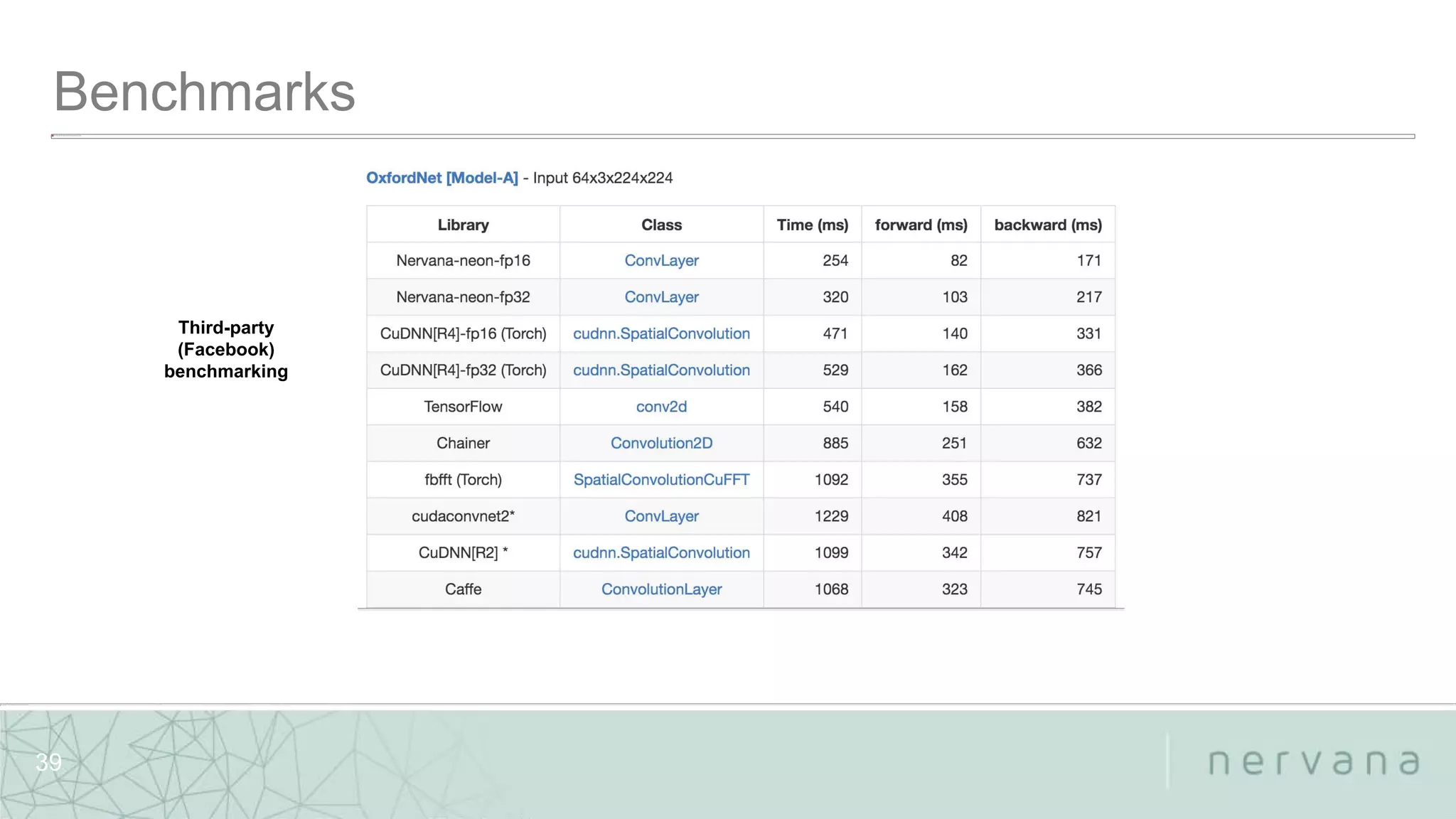Select time value 1229 for cudaconvnet2

point(831,516)
